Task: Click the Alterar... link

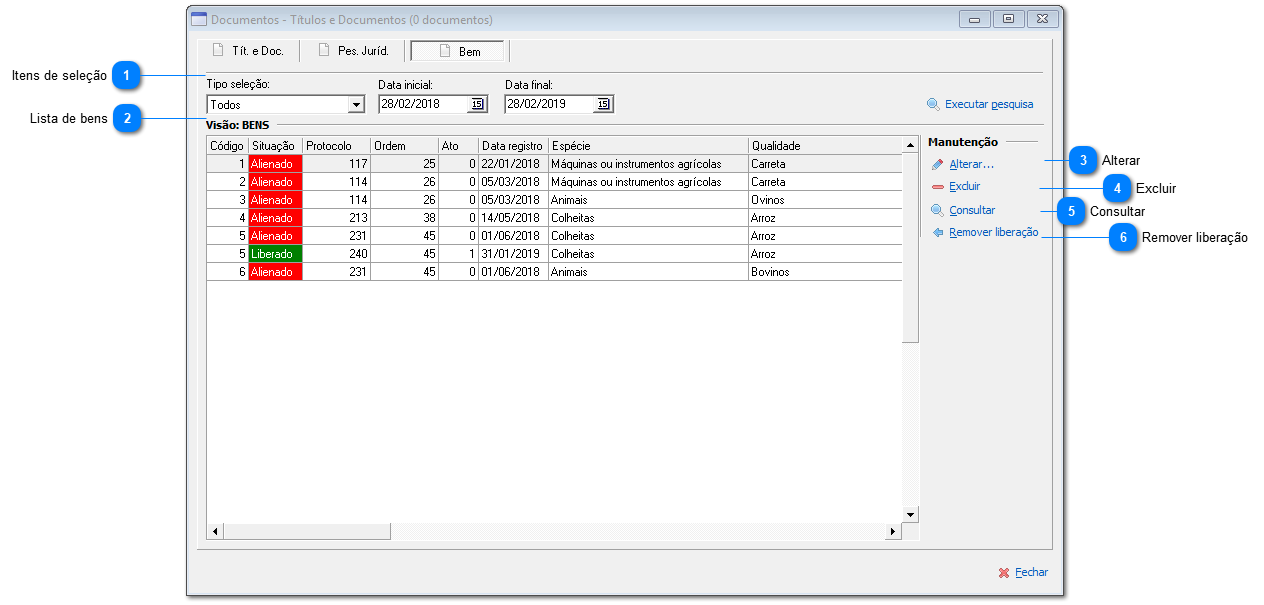Action: coord(971,164)
